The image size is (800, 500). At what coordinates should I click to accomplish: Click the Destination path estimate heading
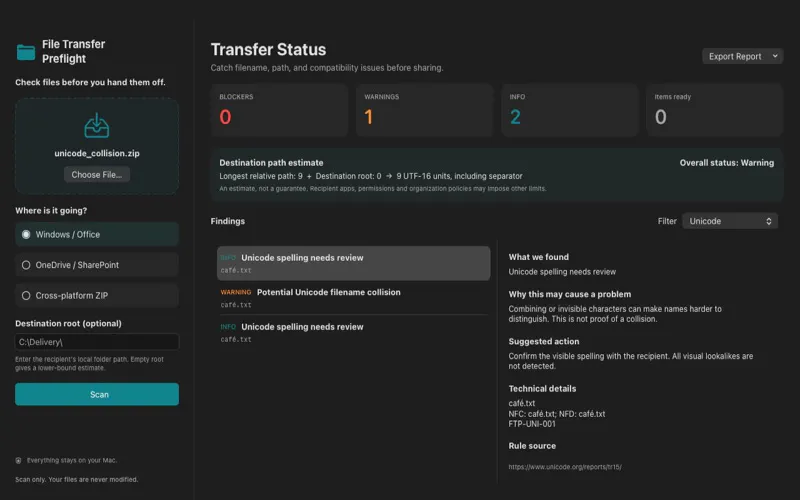click(x=271, y=163)
